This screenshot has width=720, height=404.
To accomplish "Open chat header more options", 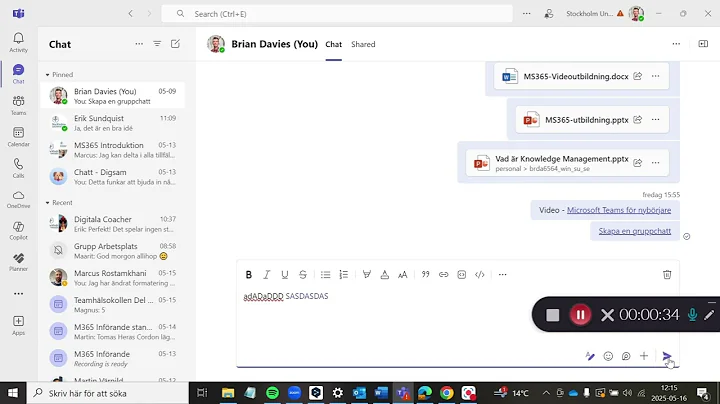I will click(x=676, y=44).
